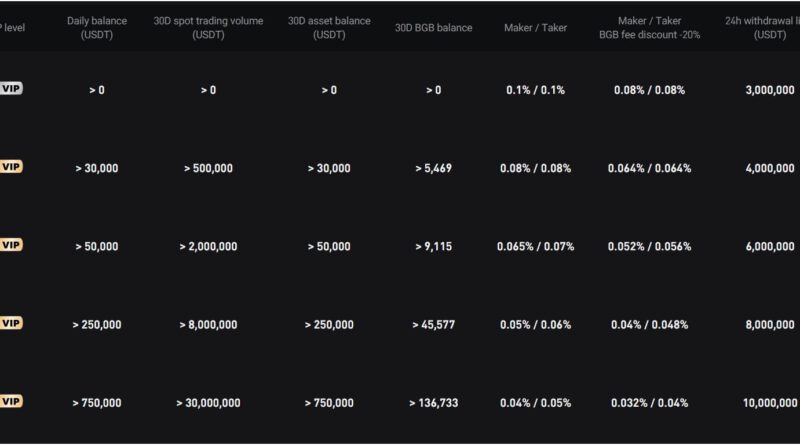Click the 24h withdrawal limit column header
This screenshot has width=800, height=445.
tap(767, 27)
